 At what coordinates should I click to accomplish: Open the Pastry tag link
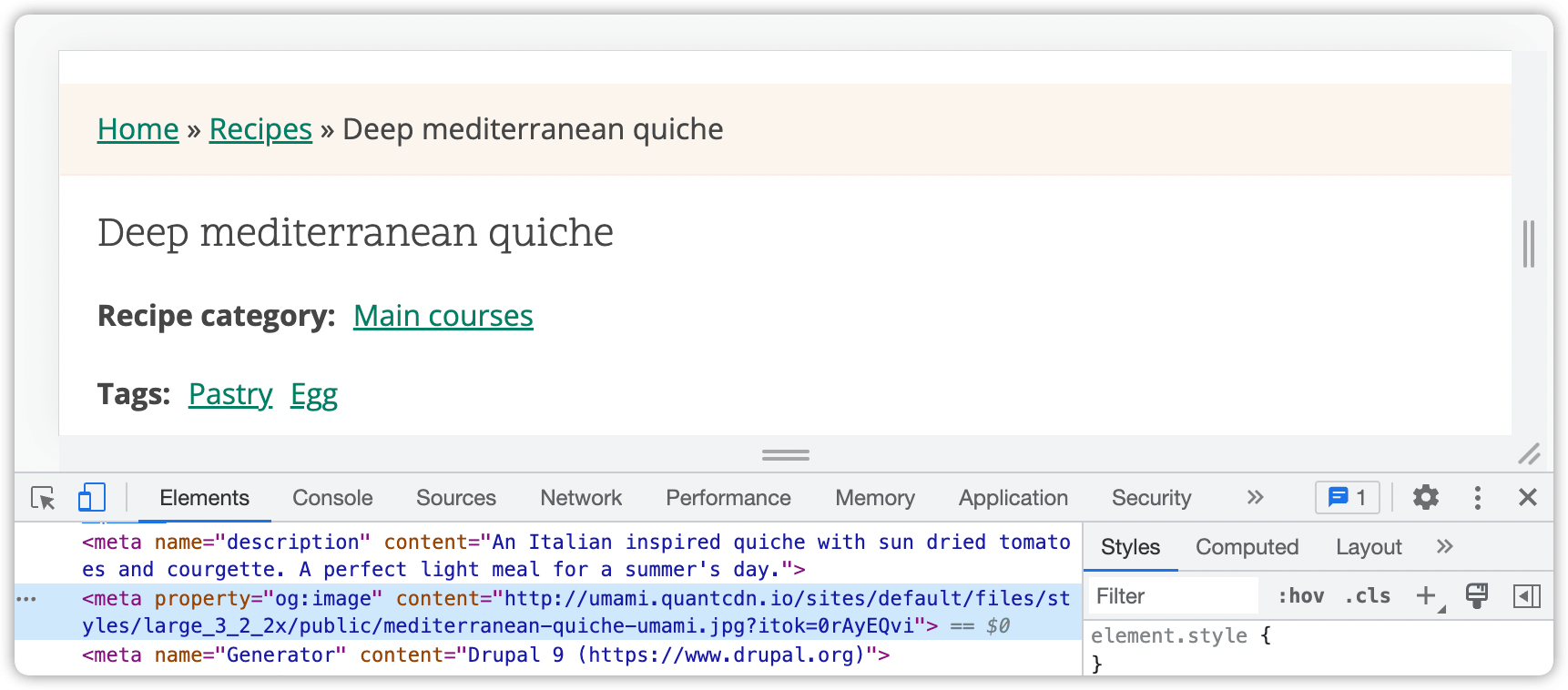[x=230, y=394]
